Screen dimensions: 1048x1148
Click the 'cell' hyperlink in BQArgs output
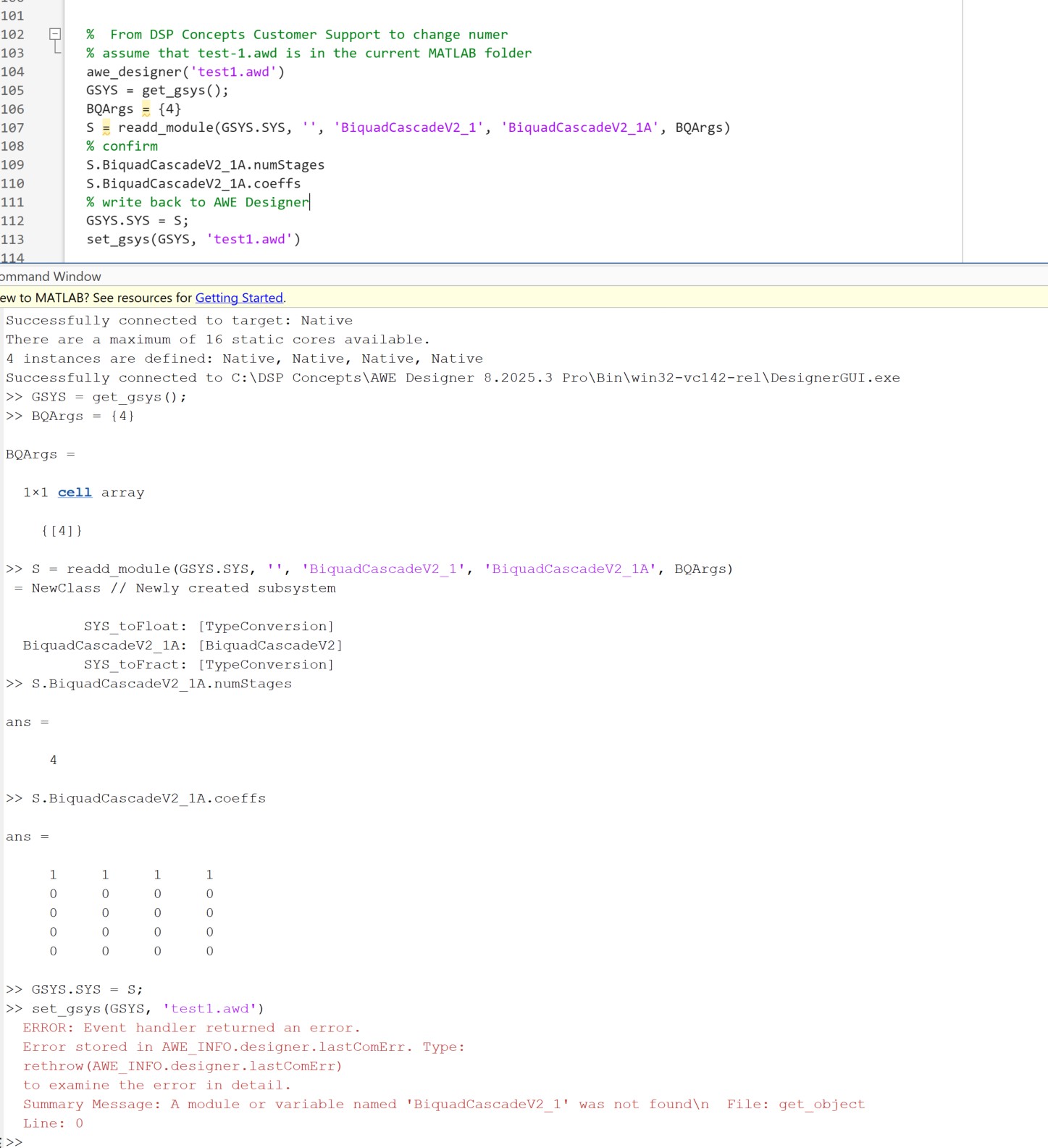point(75,493)
